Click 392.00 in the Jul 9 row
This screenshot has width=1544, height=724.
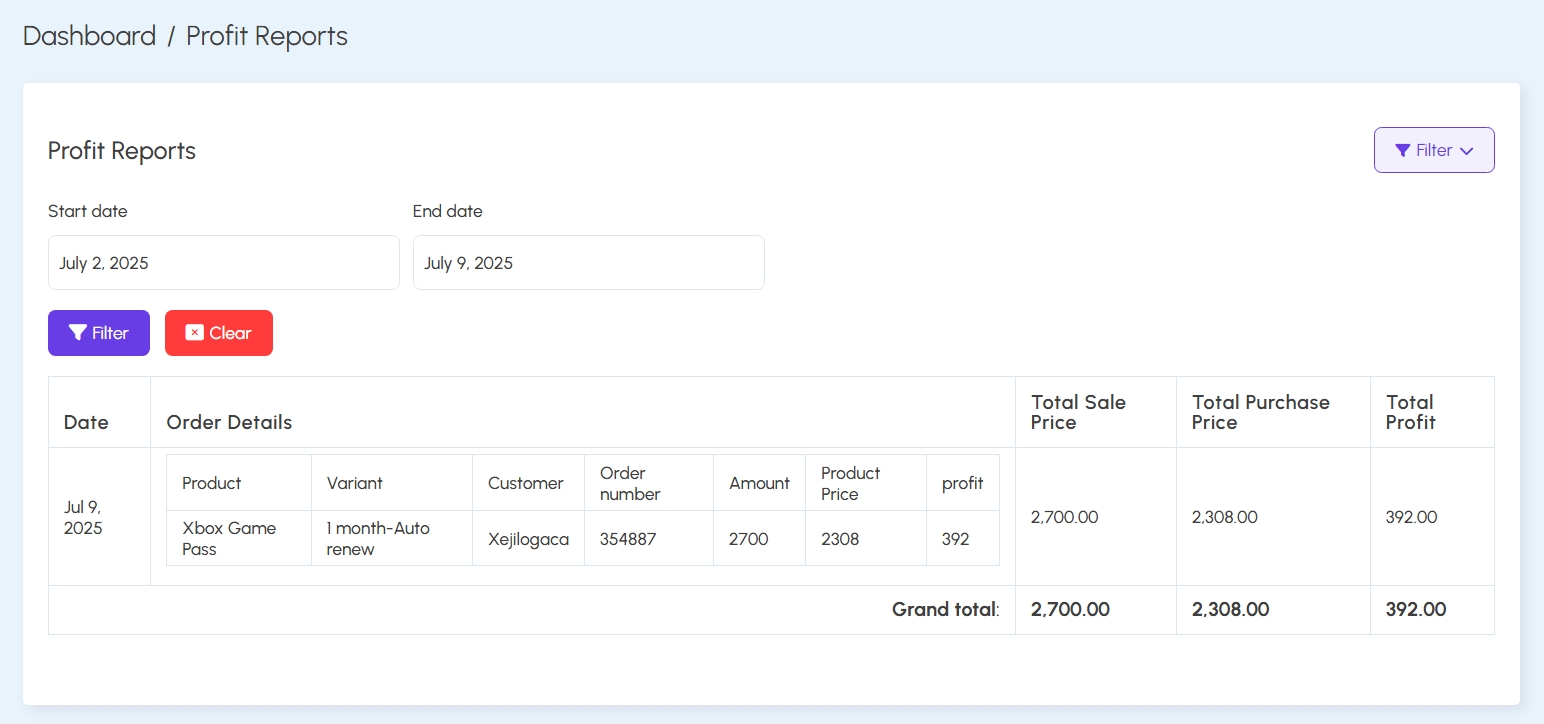(1412, 517)
